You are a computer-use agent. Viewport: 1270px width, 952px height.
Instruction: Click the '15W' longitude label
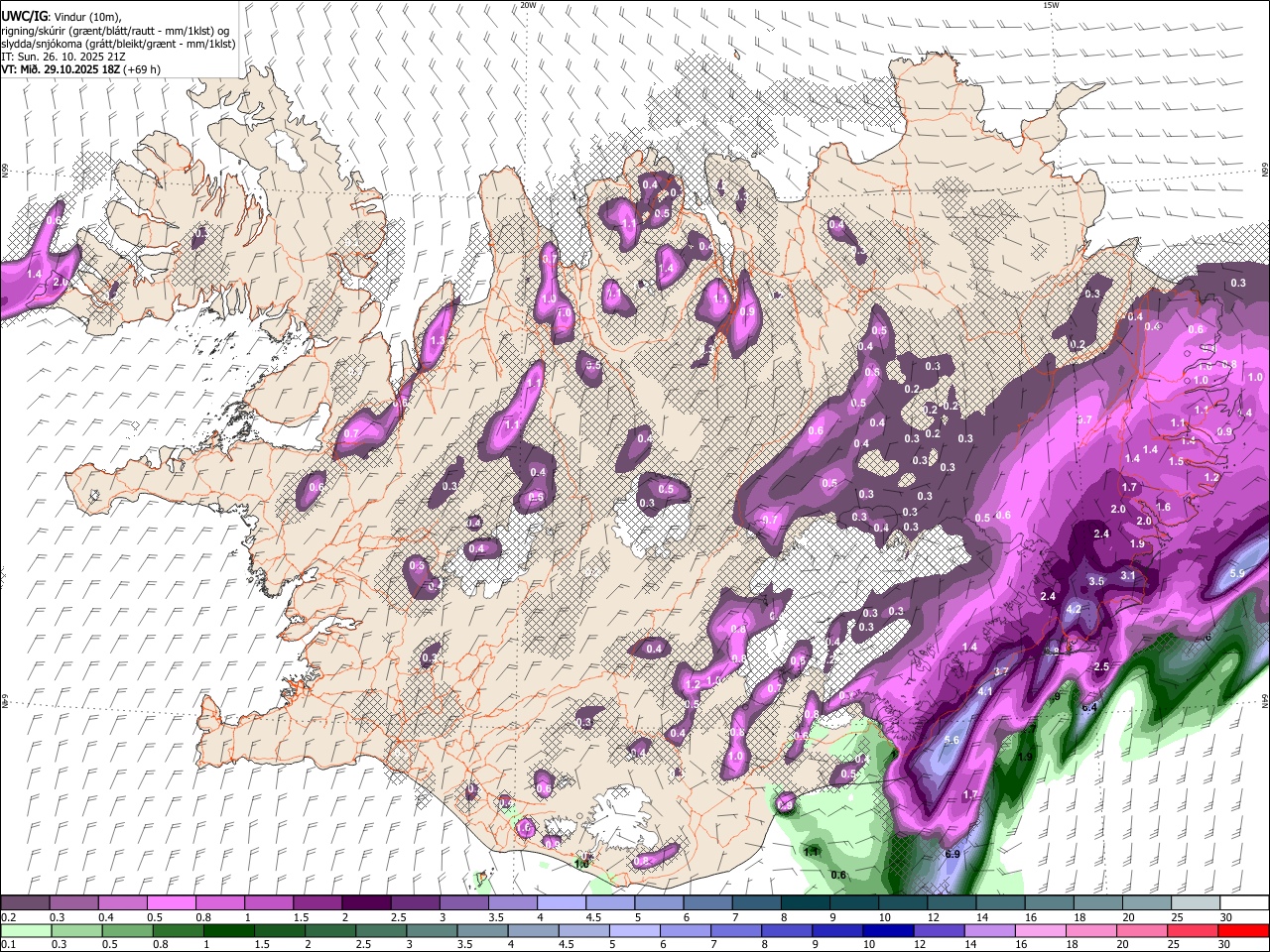click(1050, 5)
